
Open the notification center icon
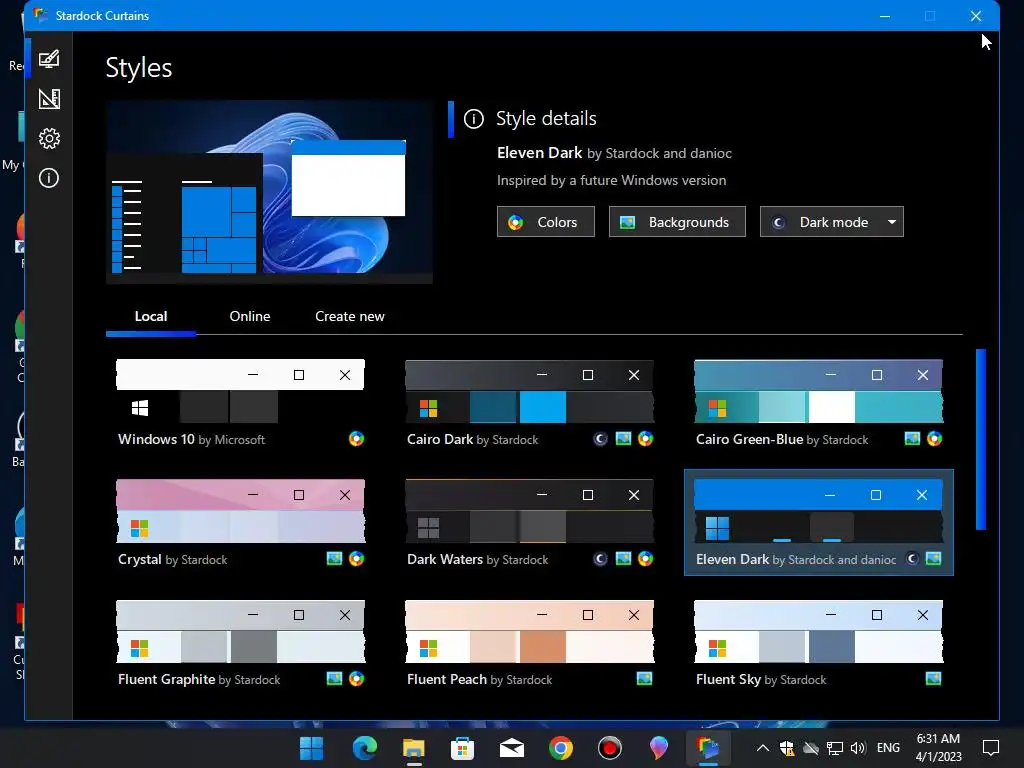coord(991,748)
